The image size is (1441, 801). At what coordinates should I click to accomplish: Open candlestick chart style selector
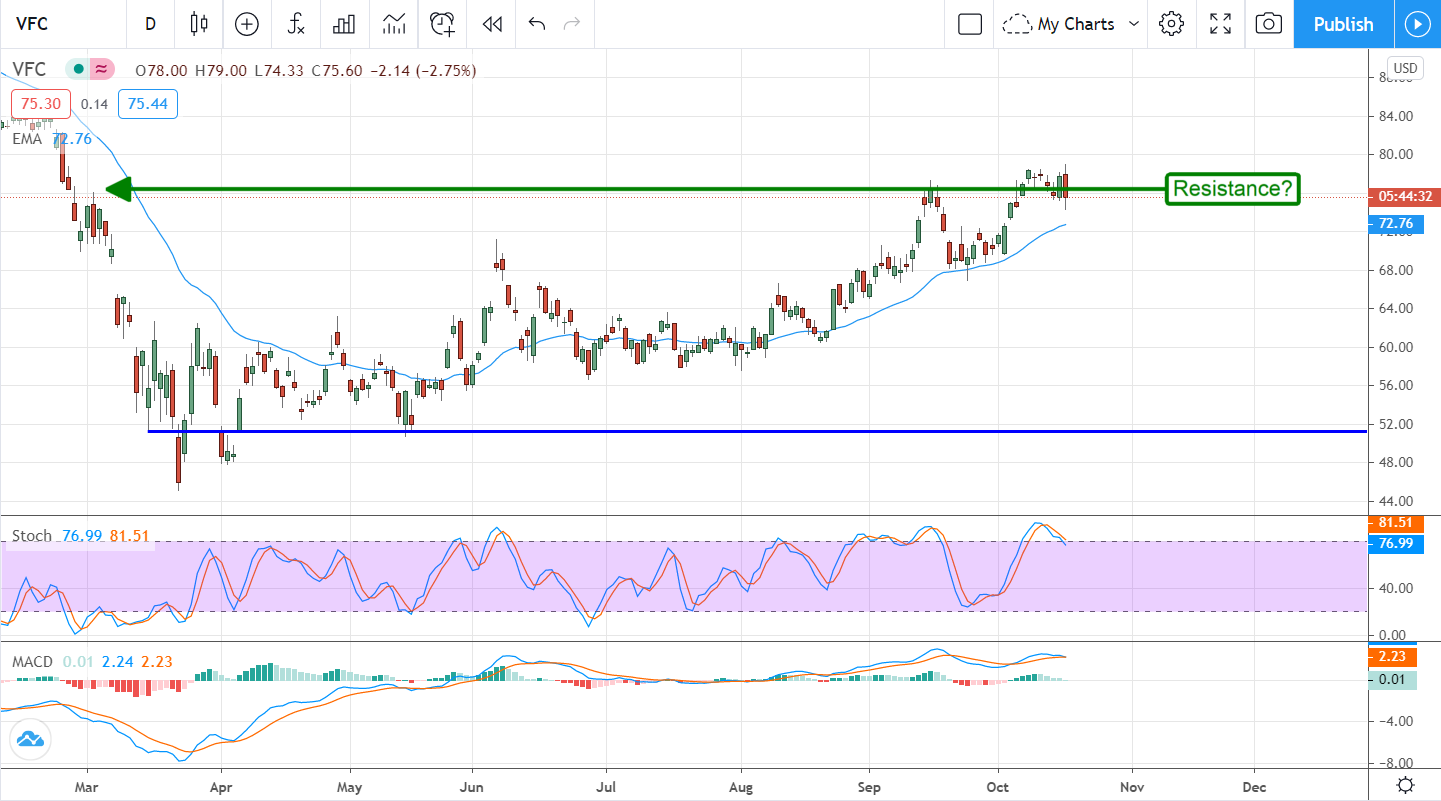[199, 24]
